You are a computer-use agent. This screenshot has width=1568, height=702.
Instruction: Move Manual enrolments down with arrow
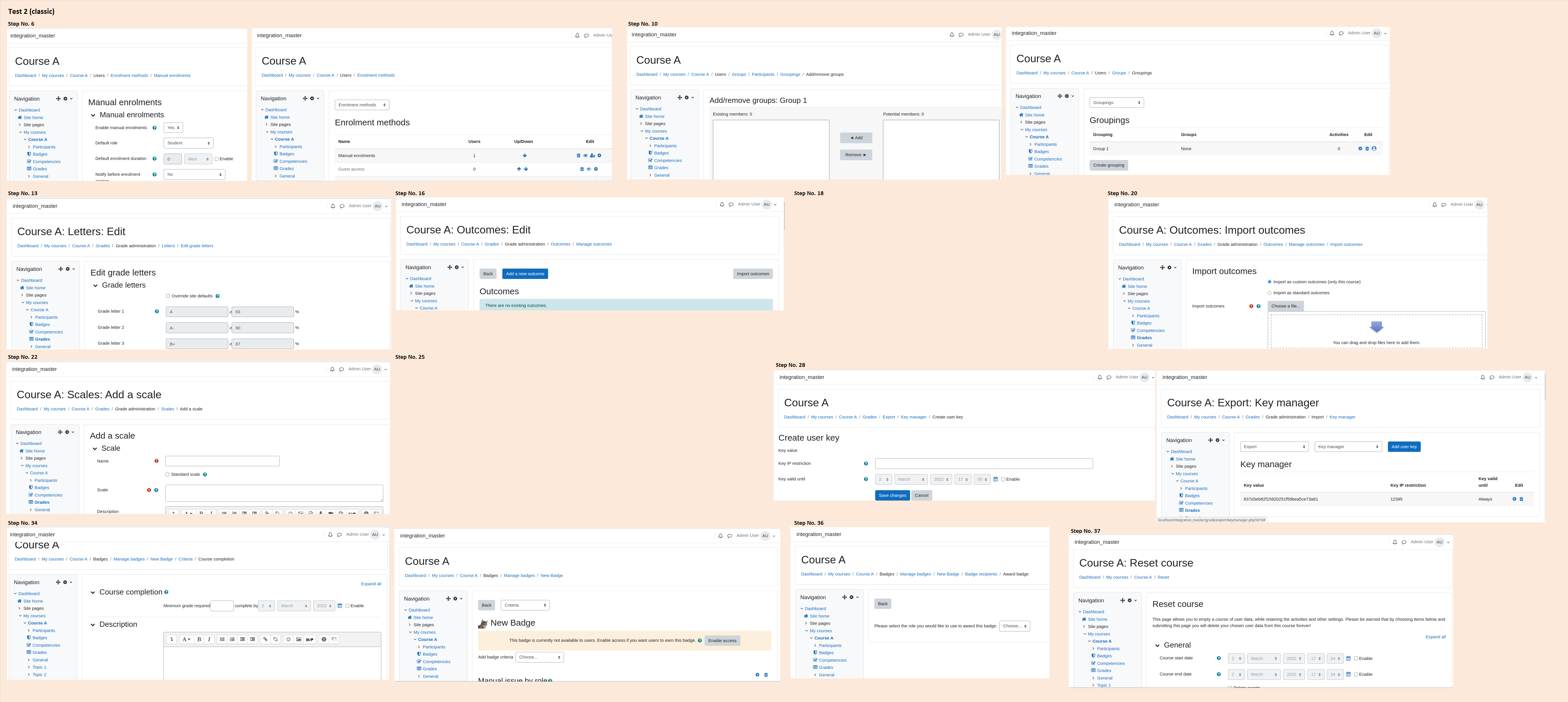click(525, 156)
